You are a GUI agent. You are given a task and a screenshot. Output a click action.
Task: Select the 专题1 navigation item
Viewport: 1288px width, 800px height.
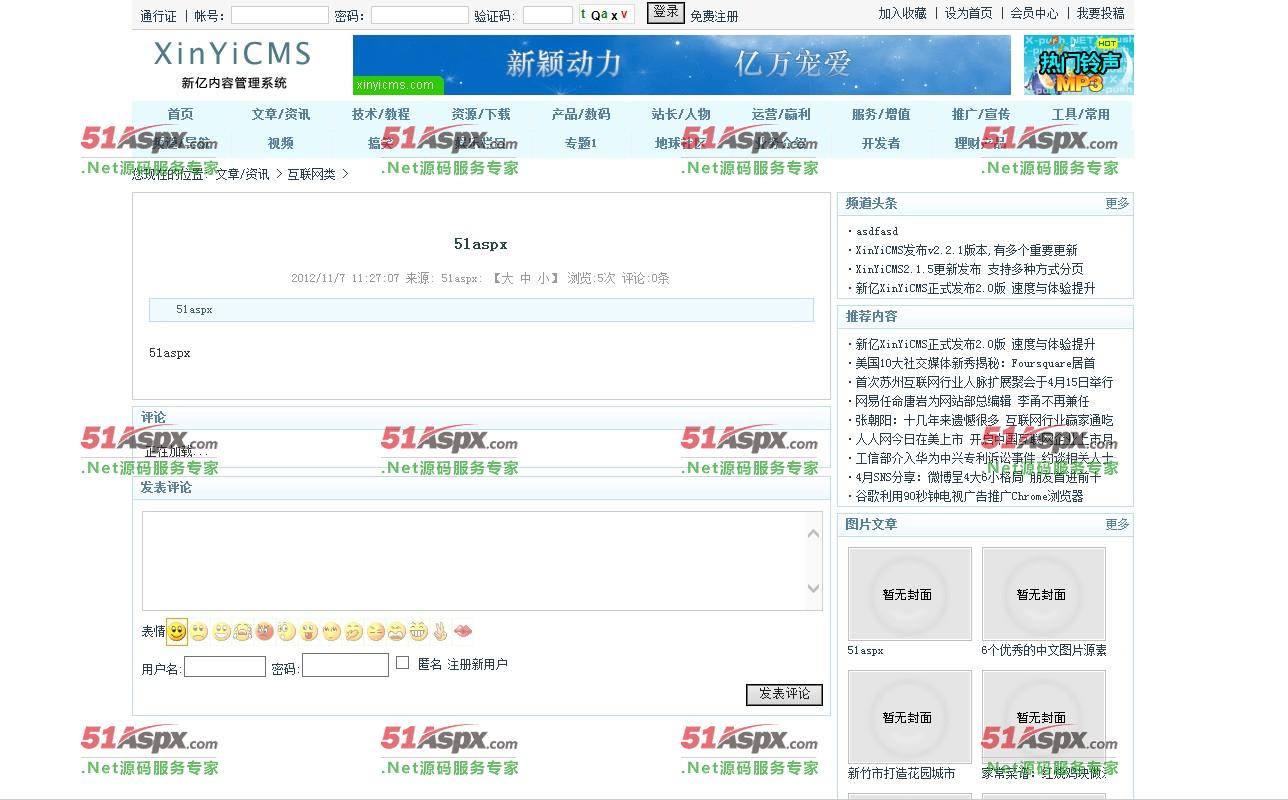point(581,143)
